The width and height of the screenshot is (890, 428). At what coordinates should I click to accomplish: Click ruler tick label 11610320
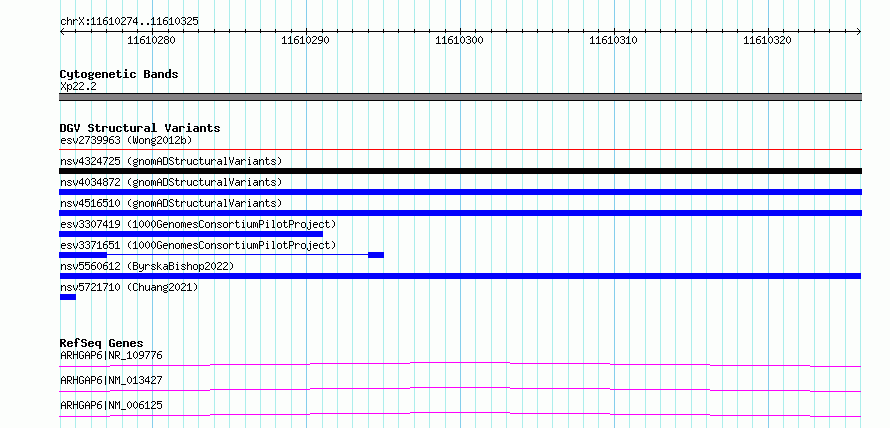[x=767, y=40]
